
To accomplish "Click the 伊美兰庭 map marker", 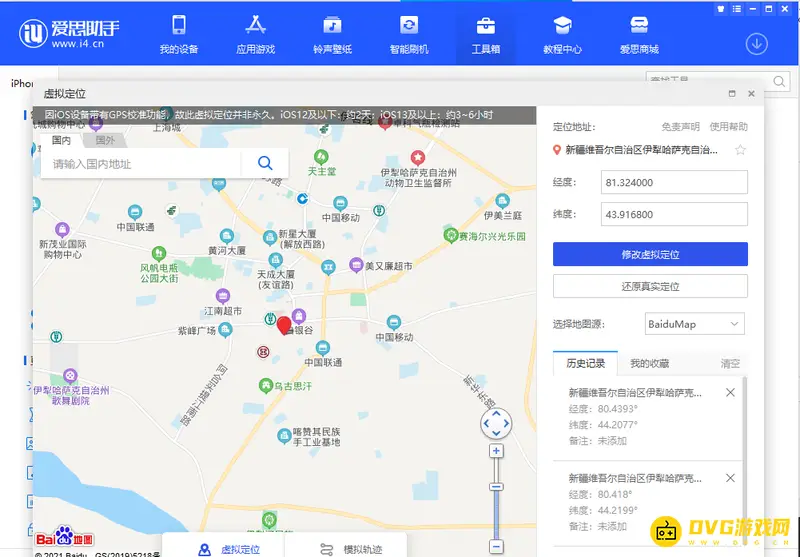I will [x=503, y=200].
